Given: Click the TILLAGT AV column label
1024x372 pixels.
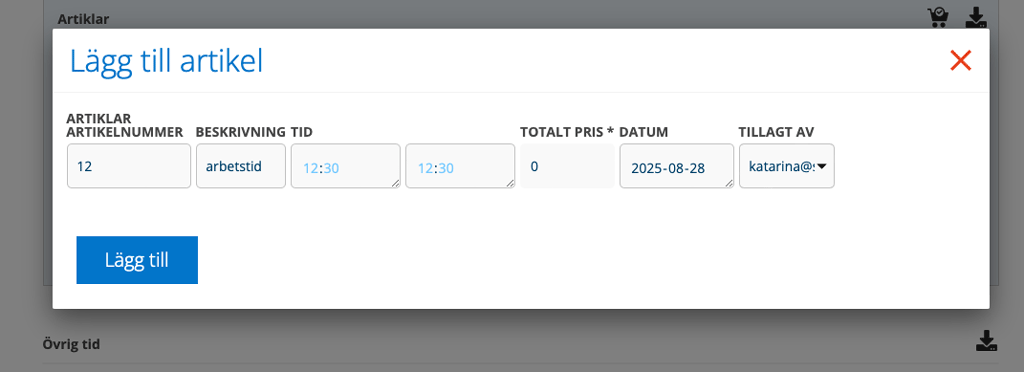Looking at the screenshot, I should [x=776, y=132].
